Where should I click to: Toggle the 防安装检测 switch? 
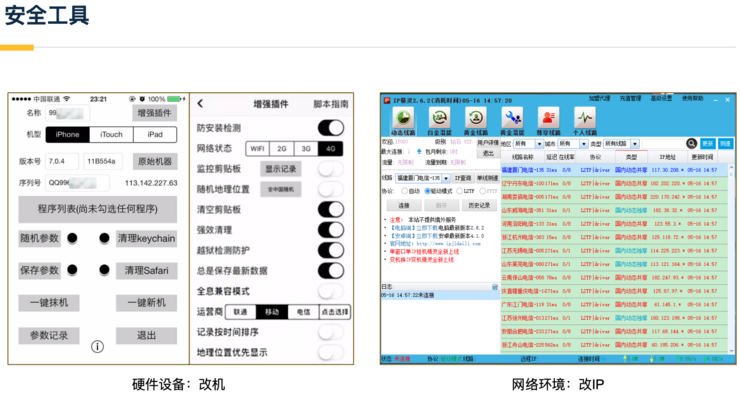[x=331, y=128]
